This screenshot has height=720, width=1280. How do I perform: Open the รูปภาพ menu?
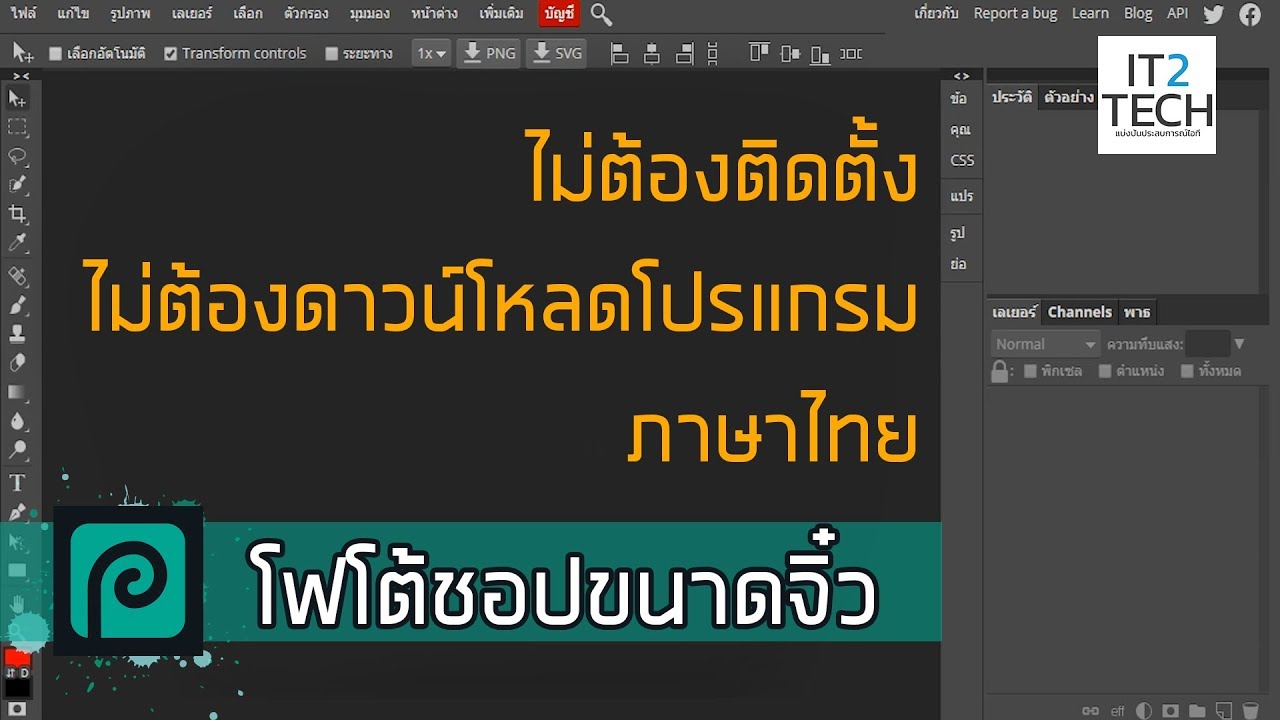pyautogui.click(x=130, y=14)
